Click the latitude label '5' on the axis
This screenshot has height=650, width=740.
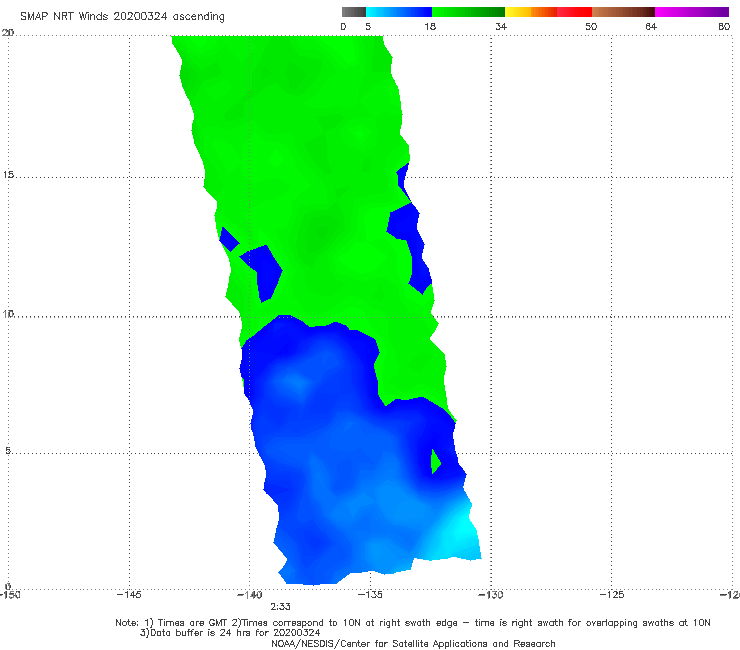(8, 451)
